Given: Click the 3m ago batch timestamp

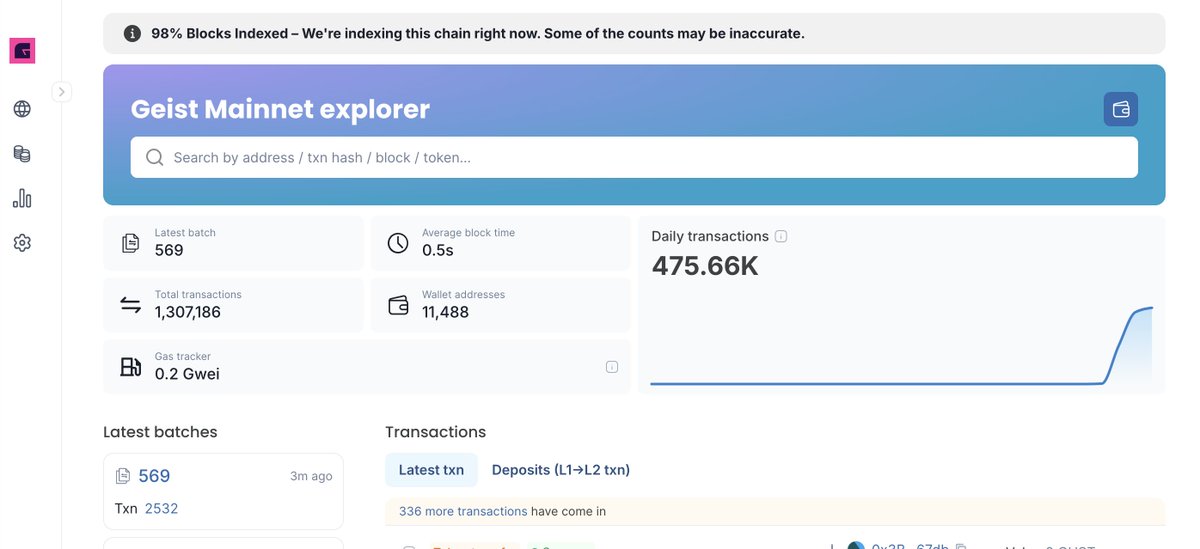Looking at the screenshot, I should pyautogui.click(x=311, y=476).
